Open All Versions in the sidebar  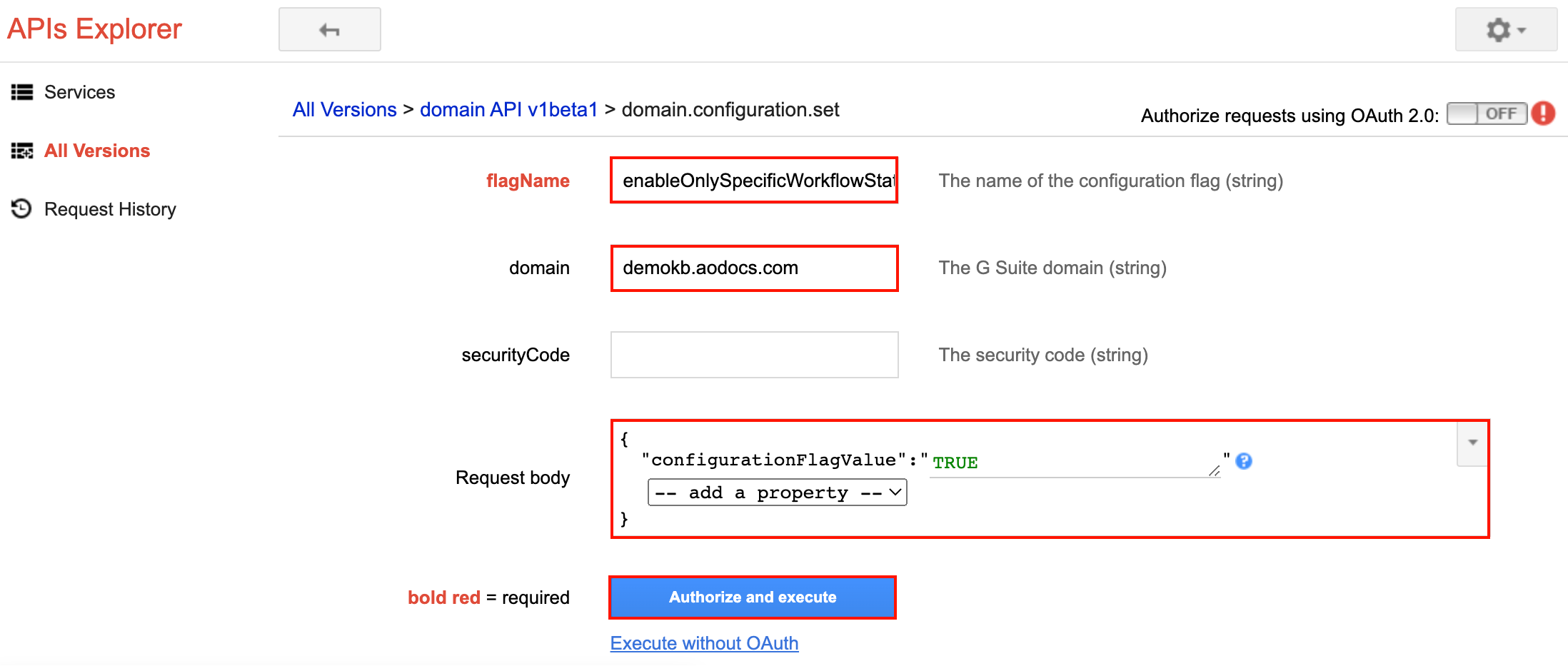[x=97, y=151]
